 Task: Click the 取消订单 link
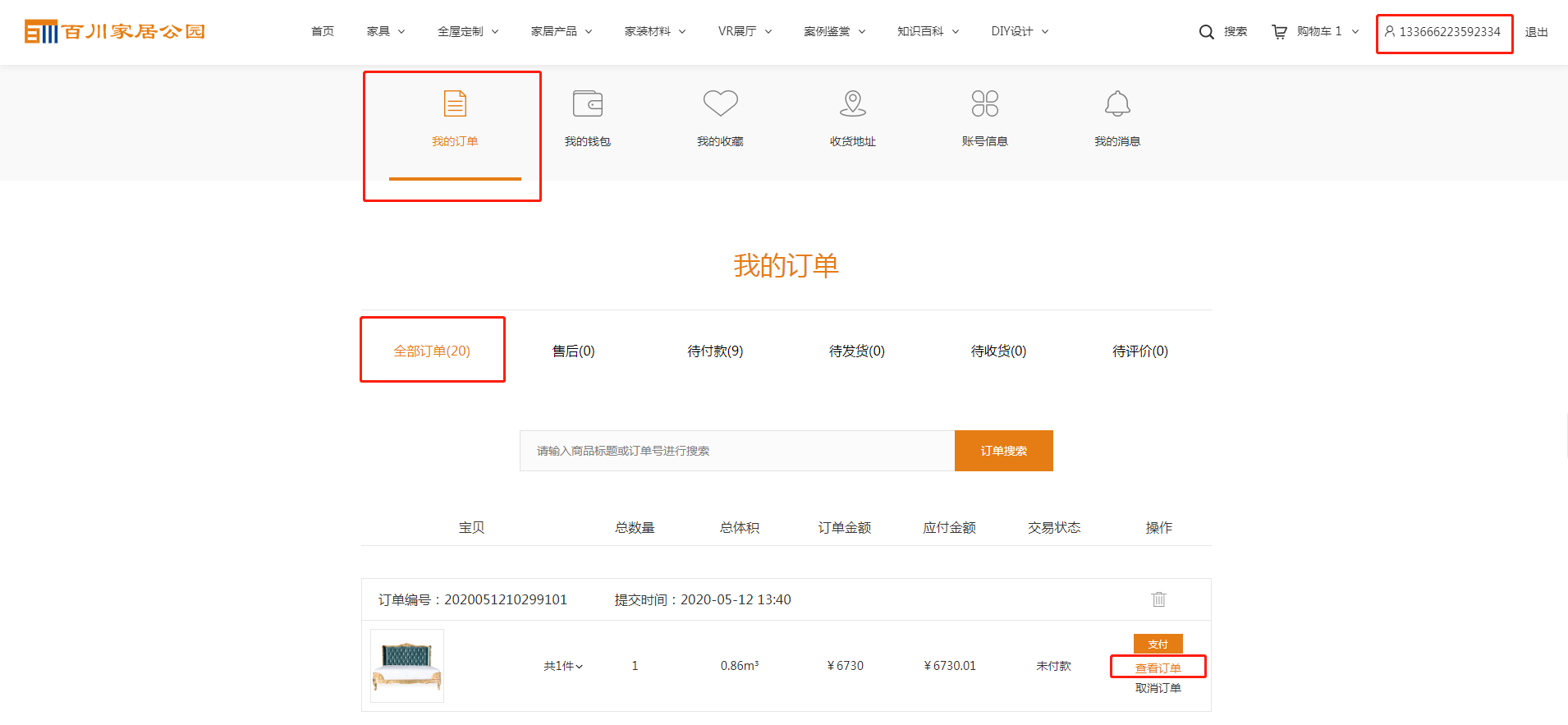(x=1158, y=688)
